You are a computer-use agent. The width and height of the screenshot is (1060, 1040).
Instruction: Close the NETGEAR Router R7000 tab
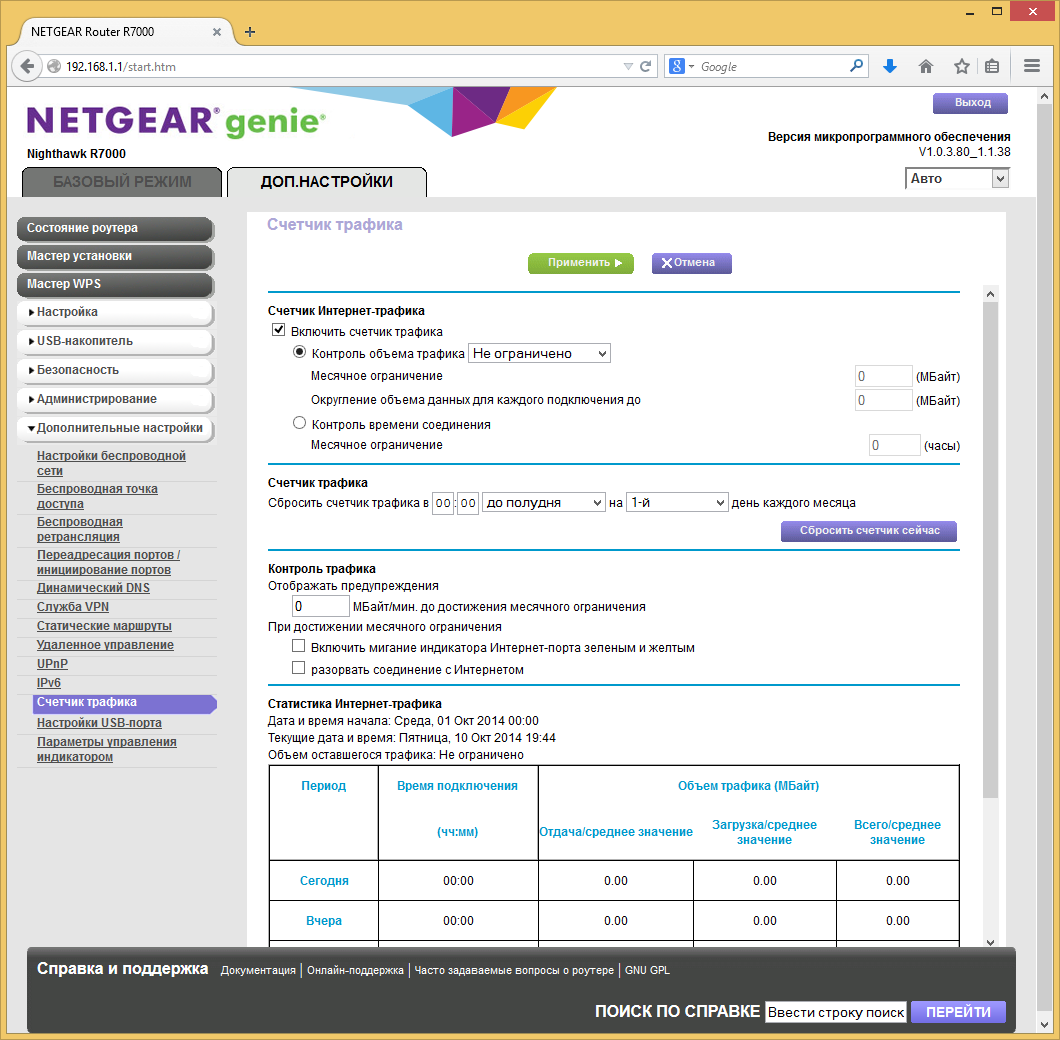pyautogui.click(x=216, y=32)
